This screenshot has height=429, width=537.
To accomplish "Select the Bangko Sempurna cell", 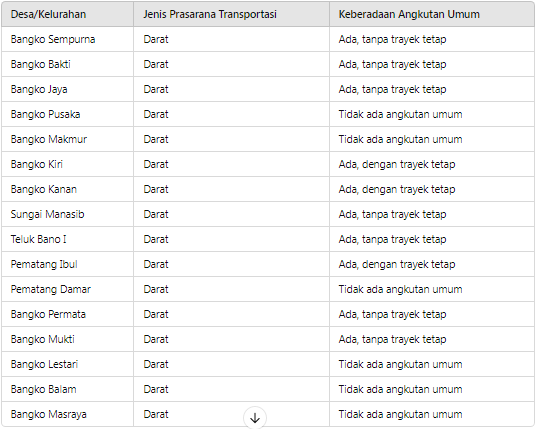I will [x=67, y=39].
